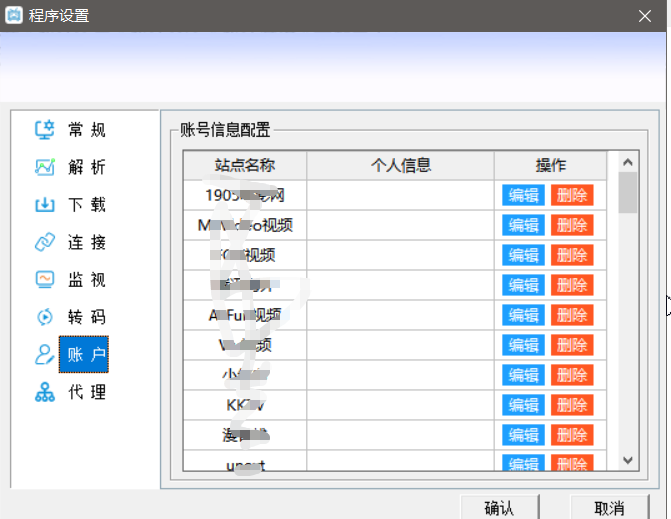This screenshot has height=519, width=671.
Task: Click the 站点名称 column header
Action: 245,165
